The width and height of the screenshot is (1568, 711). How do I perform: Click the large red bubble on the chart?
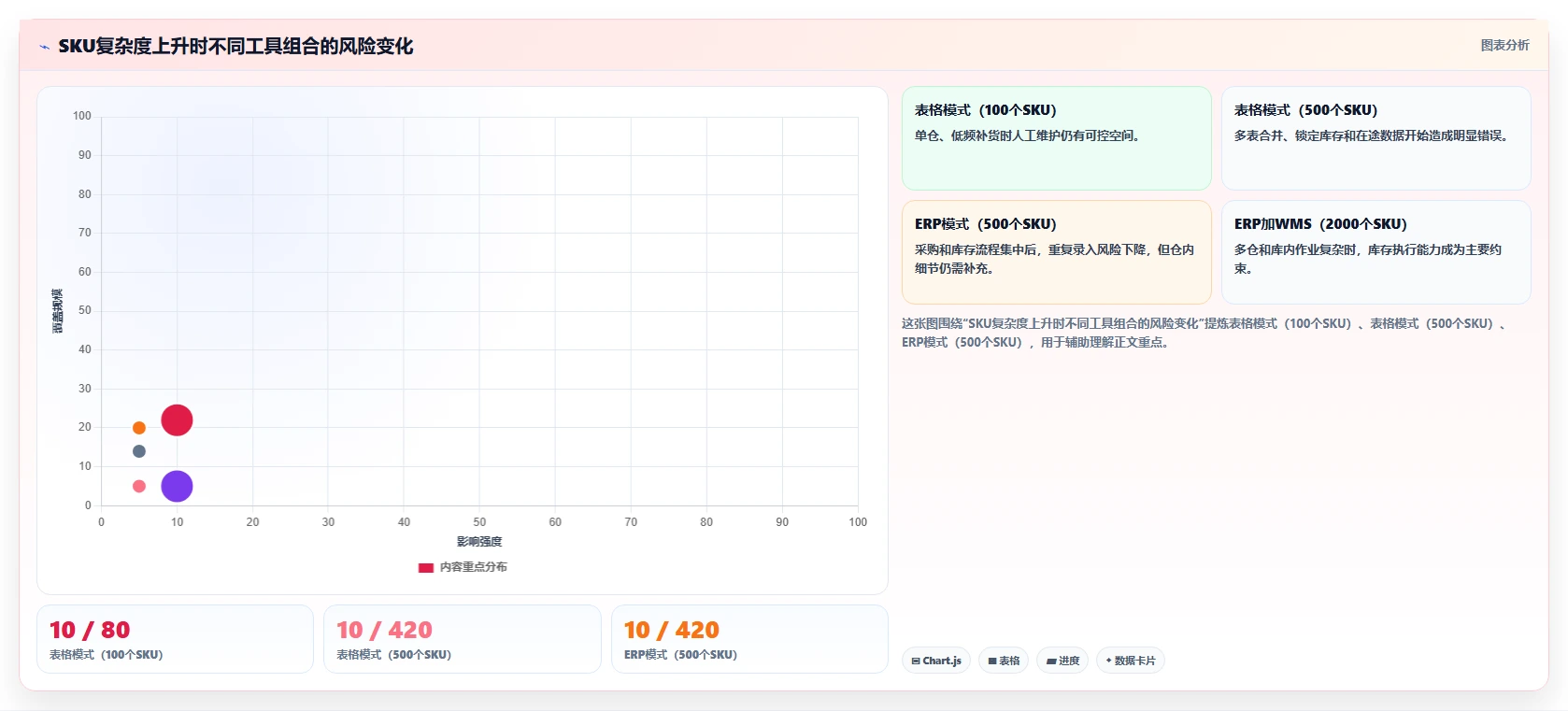(x=177, y=420)
